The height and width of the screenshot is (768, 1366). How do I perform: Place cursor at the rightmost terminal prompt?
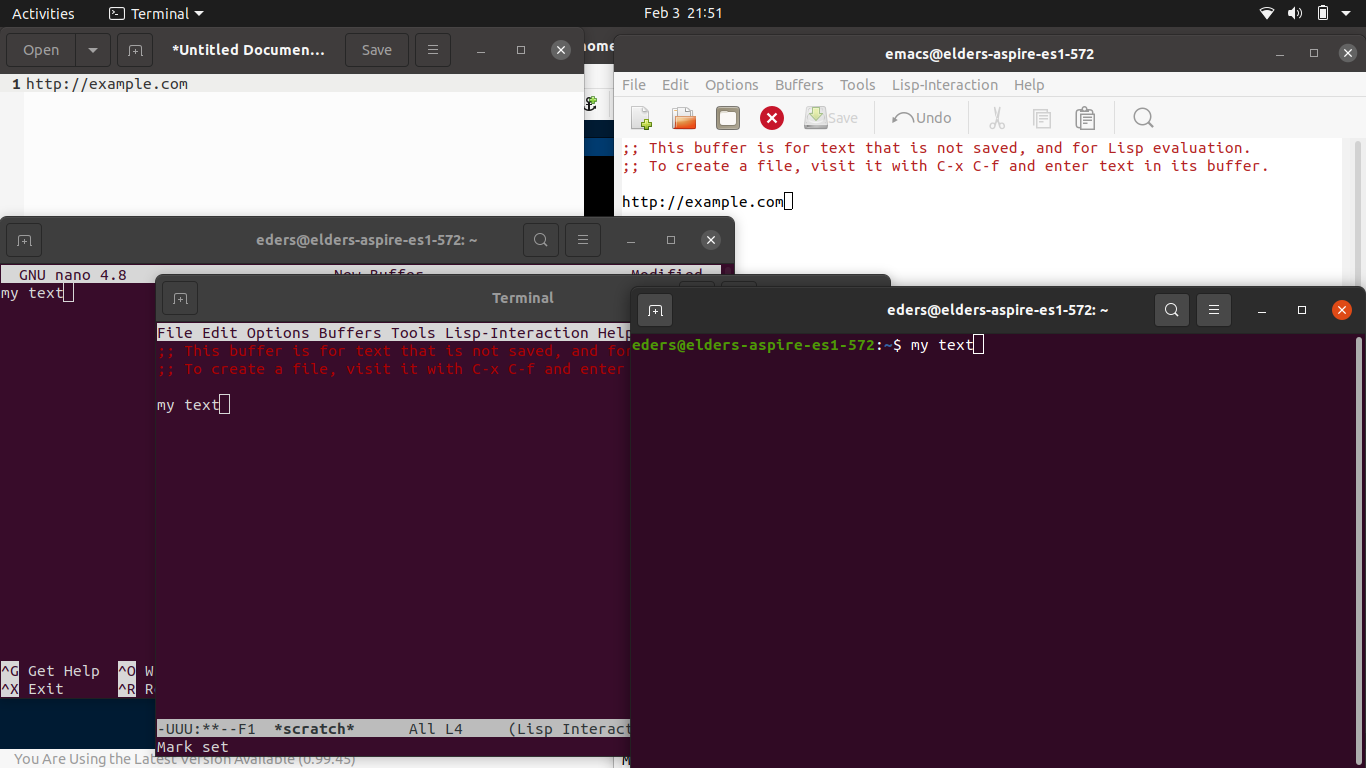tap(975, 344)
